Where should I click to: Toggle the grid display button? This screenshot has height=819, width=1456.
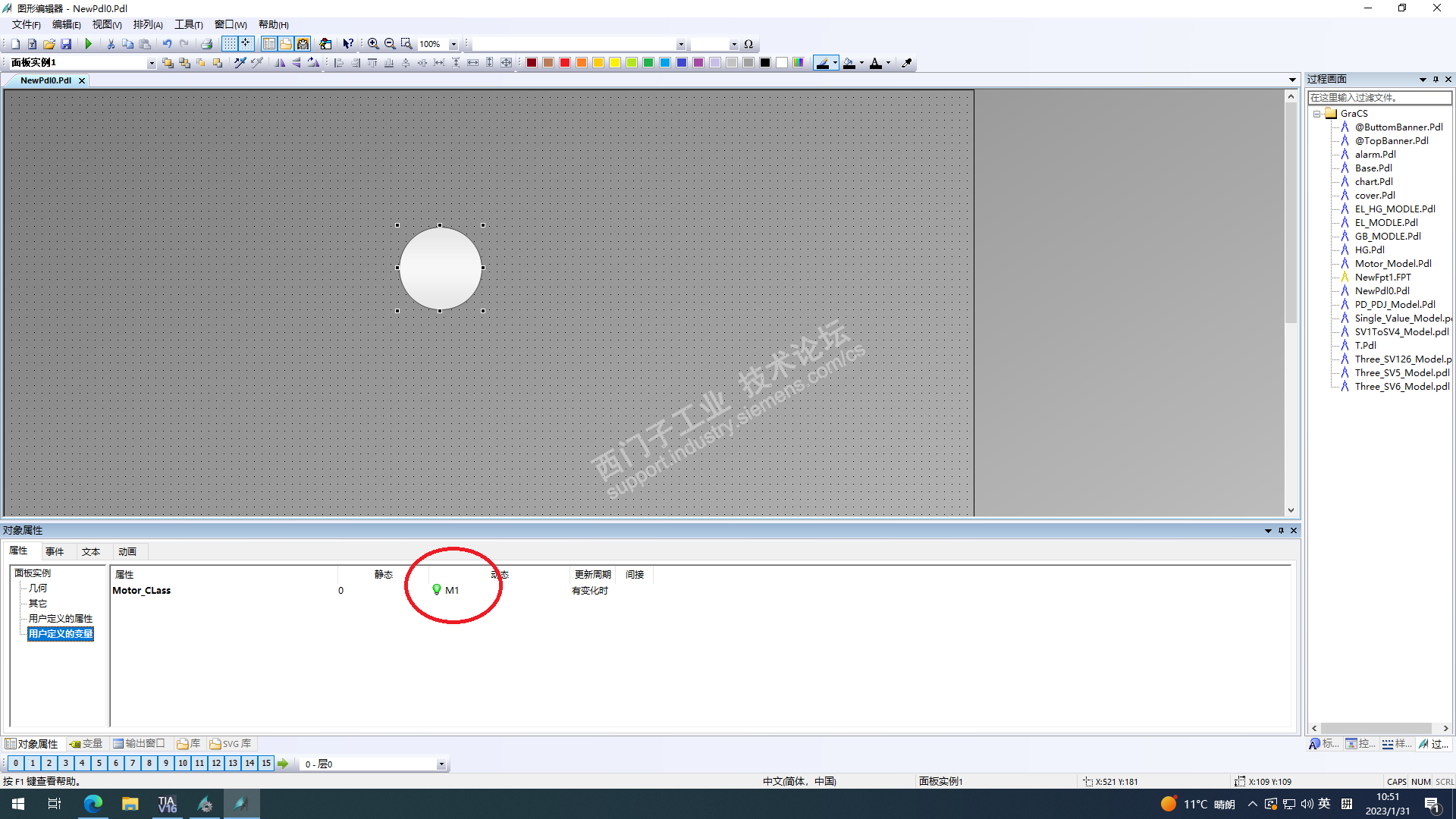point(229,44)
